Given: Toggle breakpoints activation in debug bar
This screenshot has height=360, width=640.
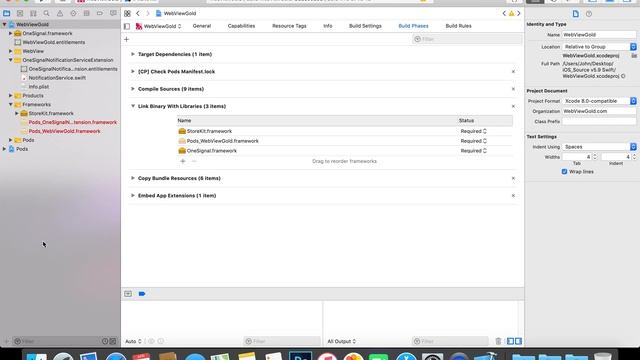Looking at the screenshot, I should (x=142, y=294).
